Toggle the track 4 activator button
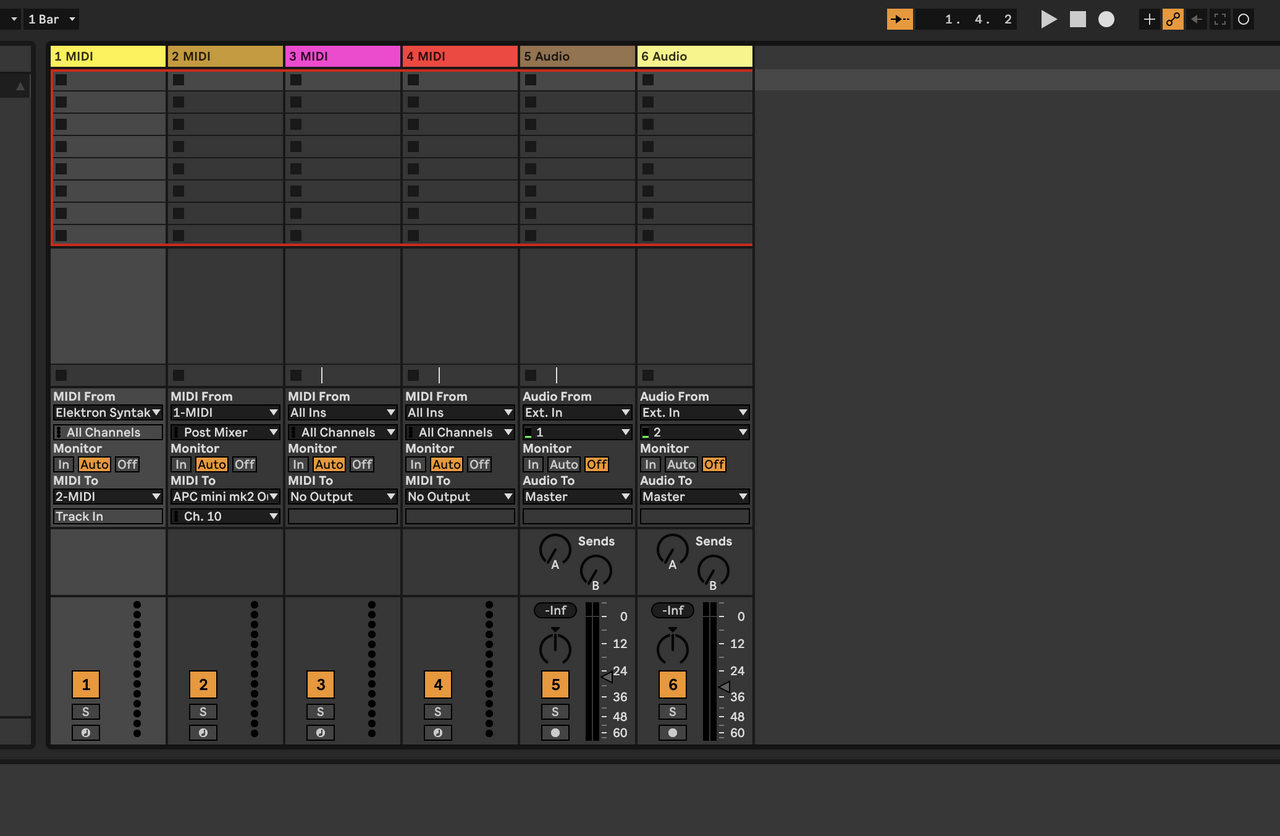This screenshot has height=836, width=1280. point(438,684)
